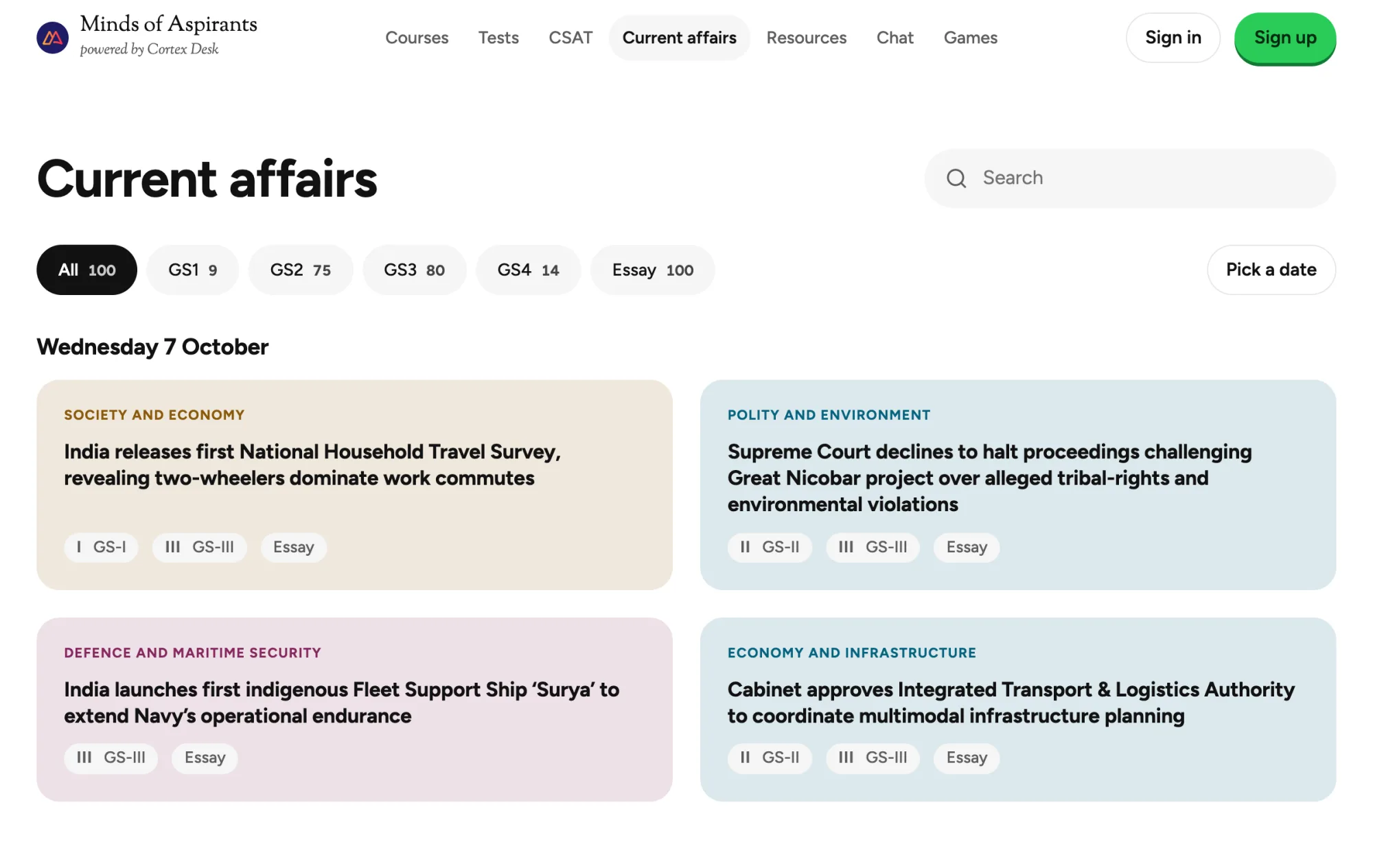Filter by GS2 75
The width and height of the screenshot is (1373, 868).
(x=301, y=270)
